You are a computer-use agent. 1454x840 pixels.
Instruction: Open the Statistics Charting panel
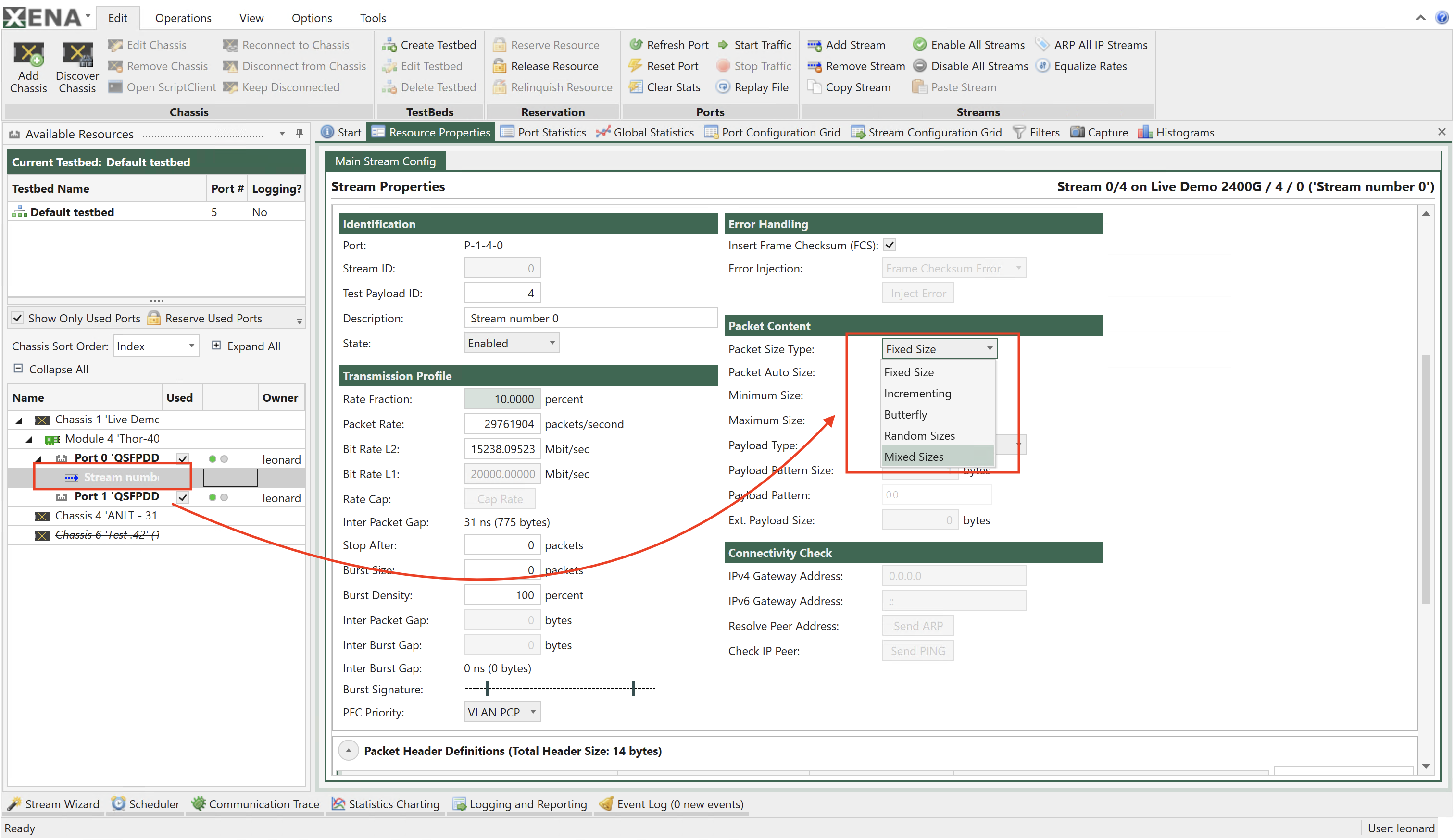tap(386, 803)
